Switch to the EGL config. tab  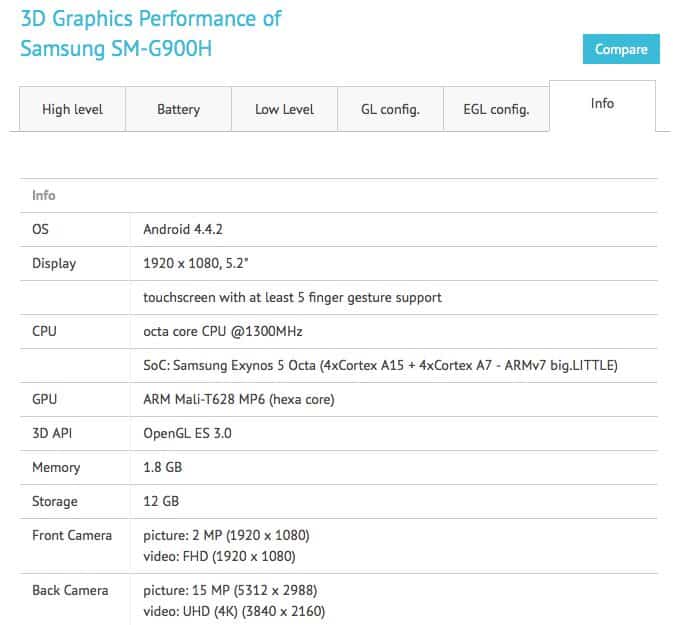tap(496, 109)
